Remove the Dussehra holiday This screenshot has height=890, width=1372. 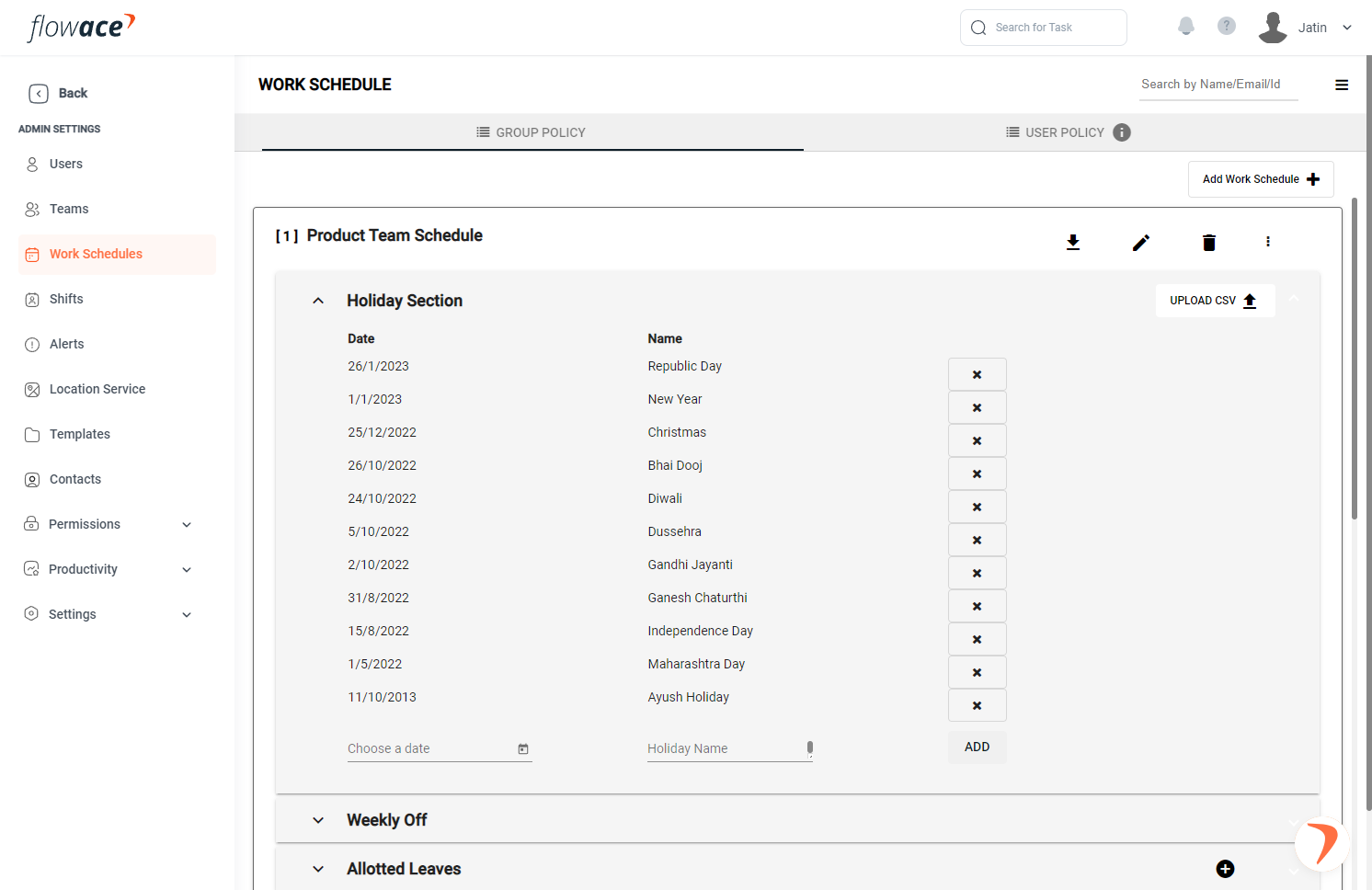[978, 540]
